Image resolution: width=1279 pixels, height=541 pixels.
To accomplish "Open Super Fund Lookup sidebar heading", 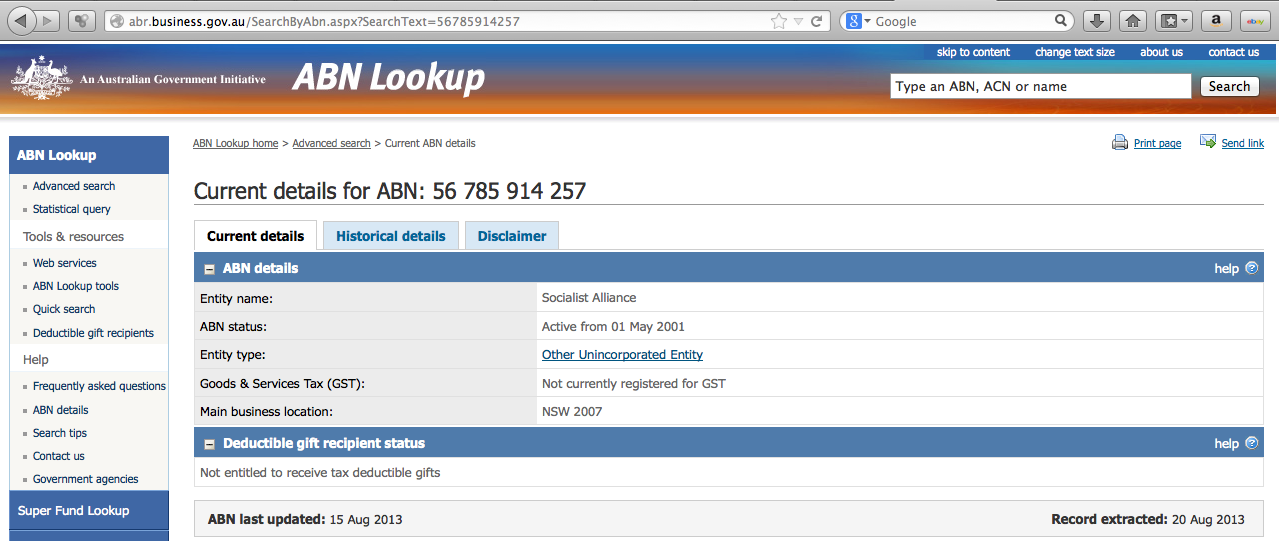I will click(x=88, y=511).
